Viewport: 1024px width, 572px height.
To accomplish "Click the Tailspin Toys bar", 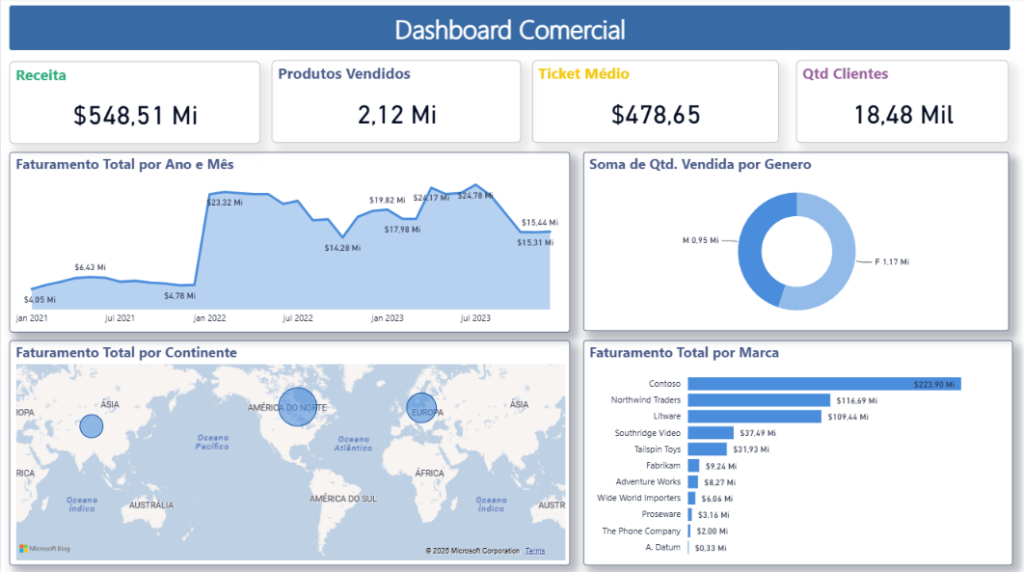I will tap(707, 449).
